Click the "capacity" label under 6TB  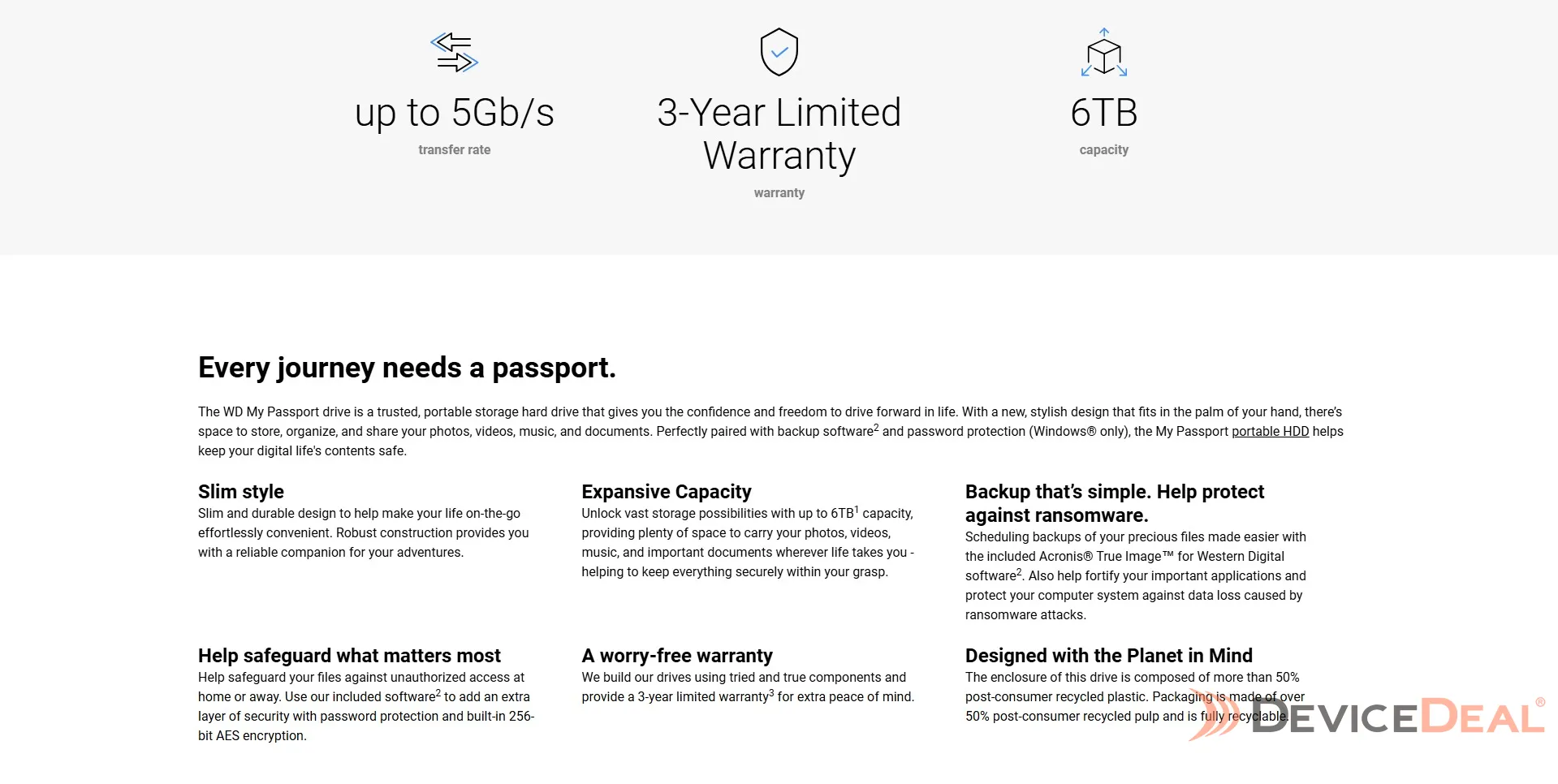coord(1104,150)
